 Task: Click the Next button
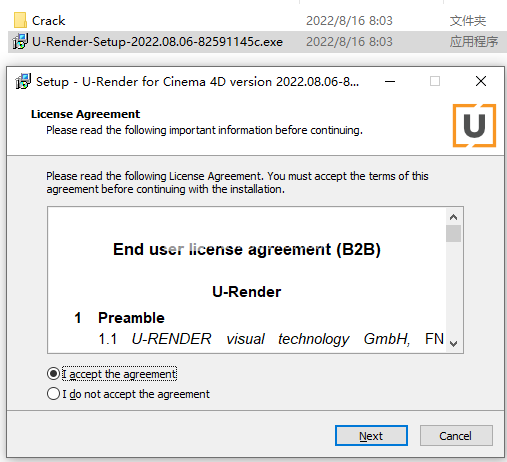pos(371,435)
